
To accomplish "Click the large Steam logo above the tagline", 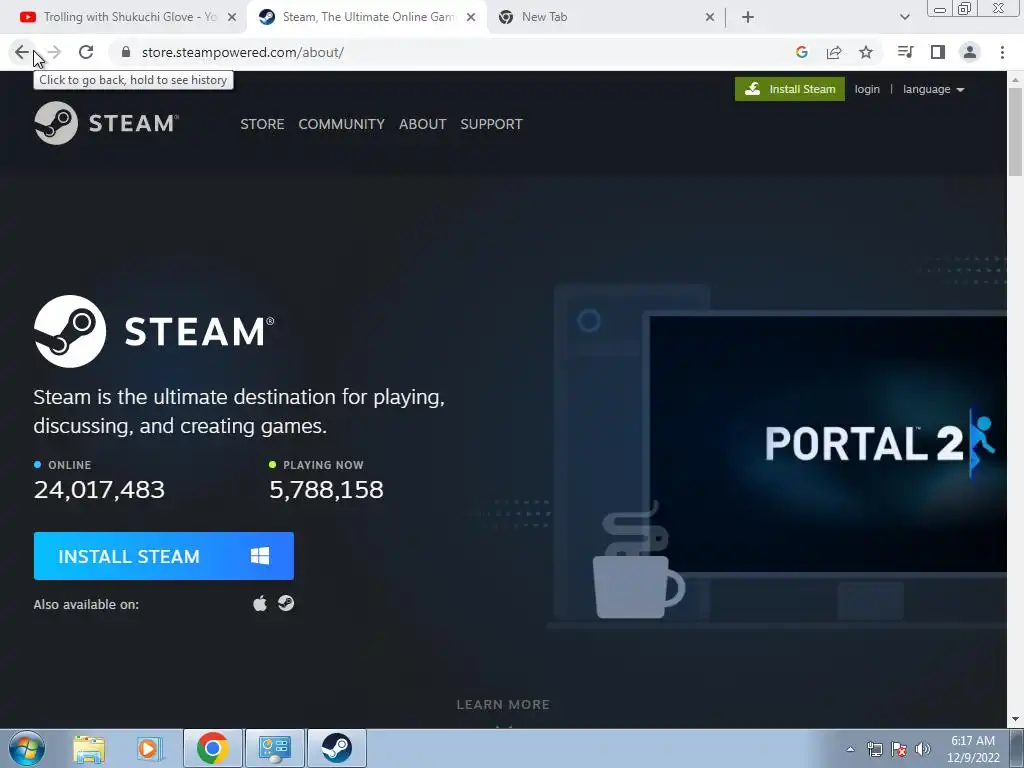I will (x=154, y=331).
